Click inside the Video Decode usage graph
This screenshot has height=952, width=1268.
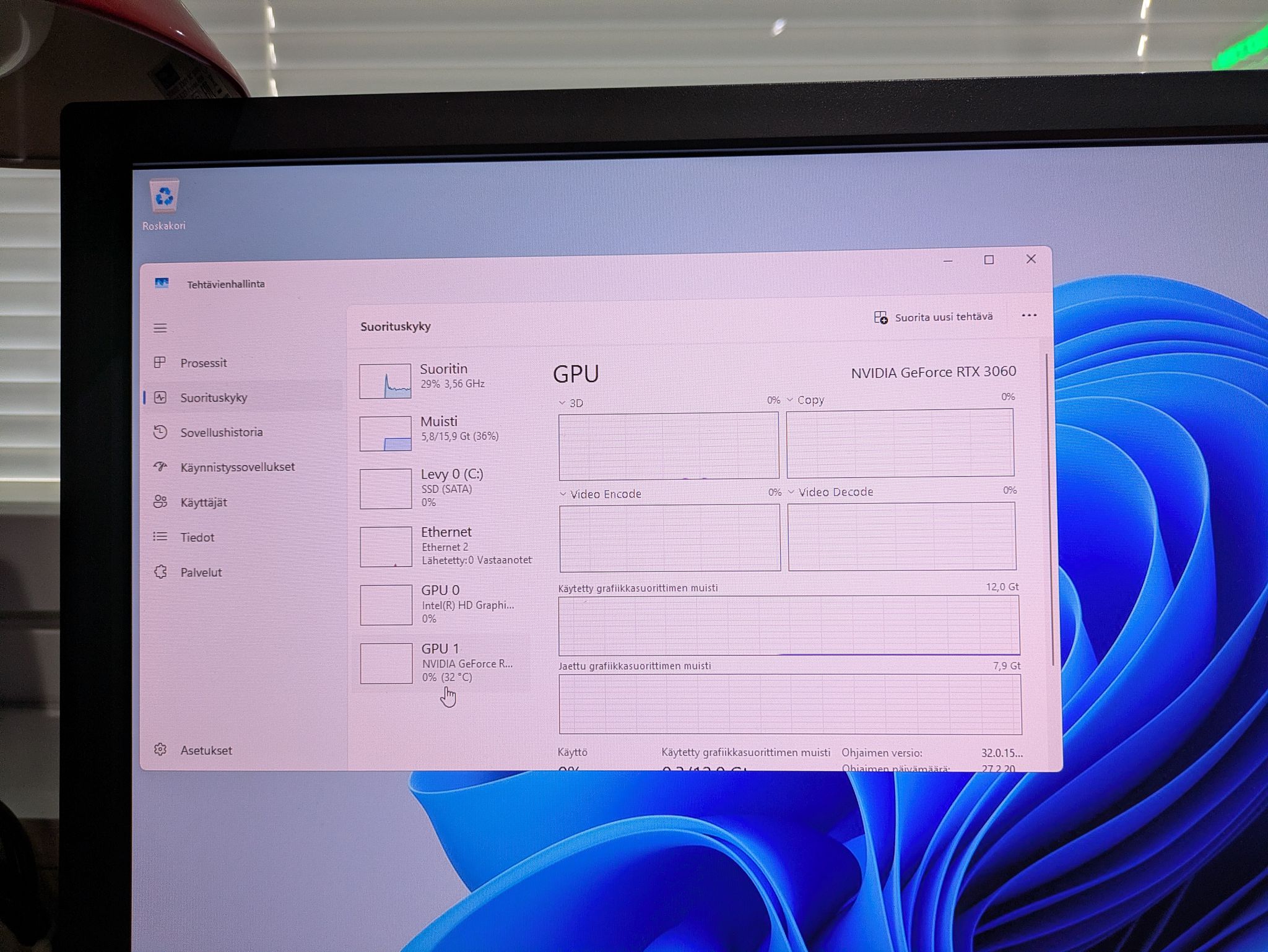click(x=902, y=536)
